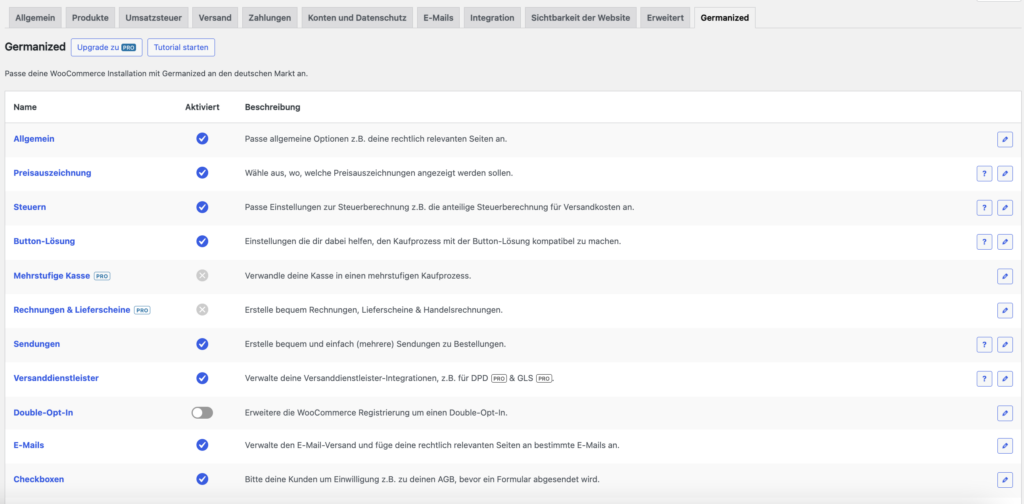Open the E-Mails settings tab
The width and height of the screenshot is (1024, 504).
438,18
